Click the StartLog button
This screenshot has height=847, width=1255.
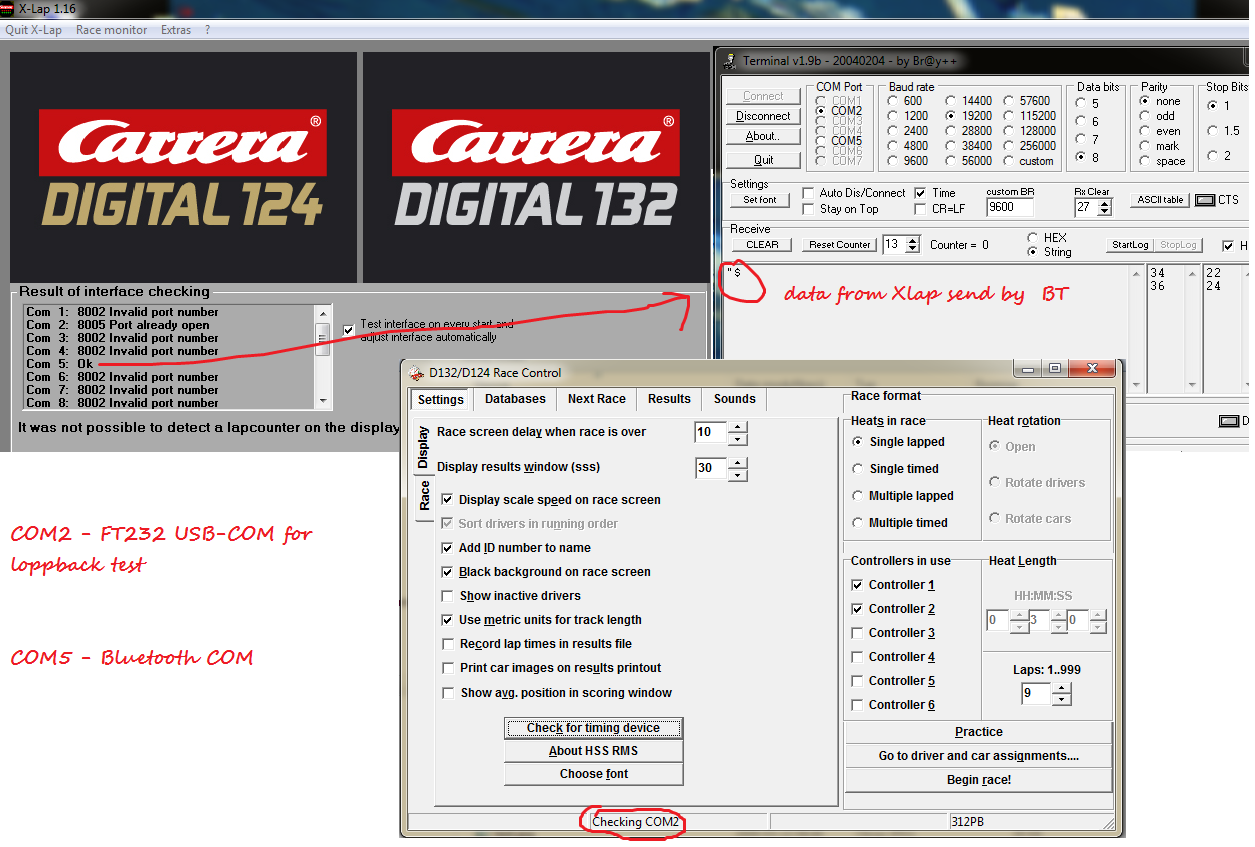pyautogui.click(x=1130, y=245)
